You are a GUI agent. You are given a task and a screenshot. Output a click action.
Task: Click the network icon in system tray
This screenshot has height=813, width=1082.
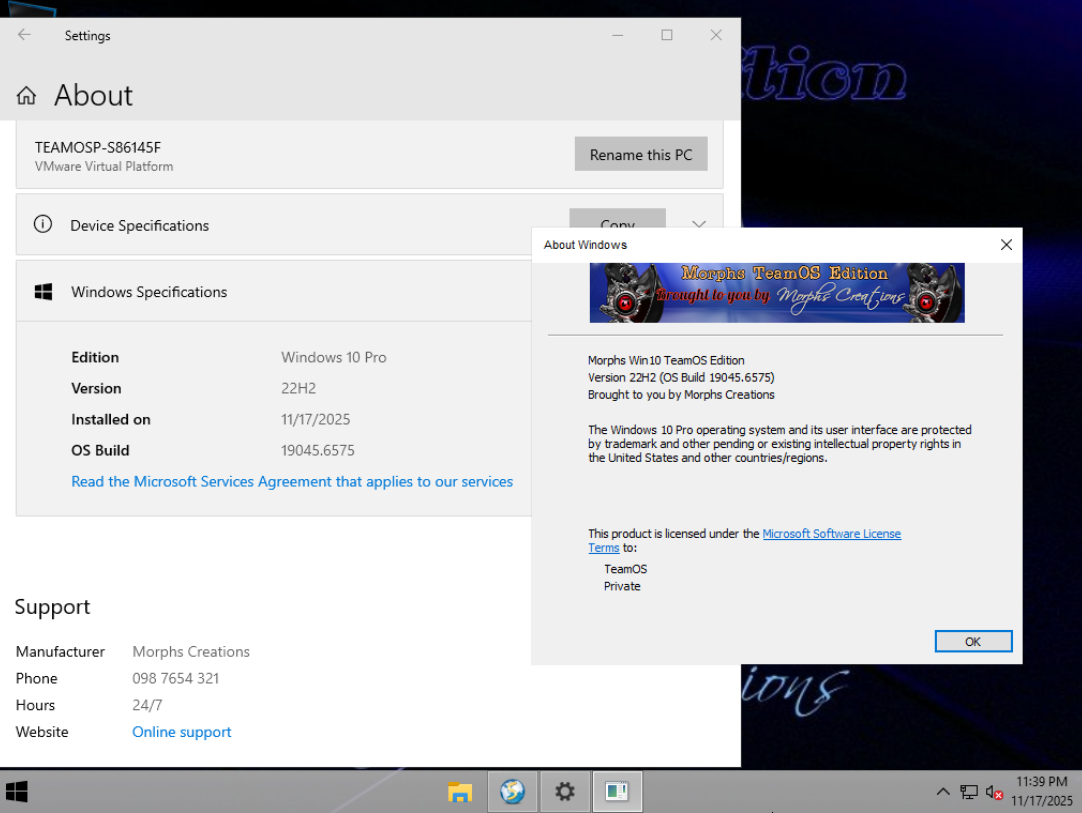click(x=969, y=792)
